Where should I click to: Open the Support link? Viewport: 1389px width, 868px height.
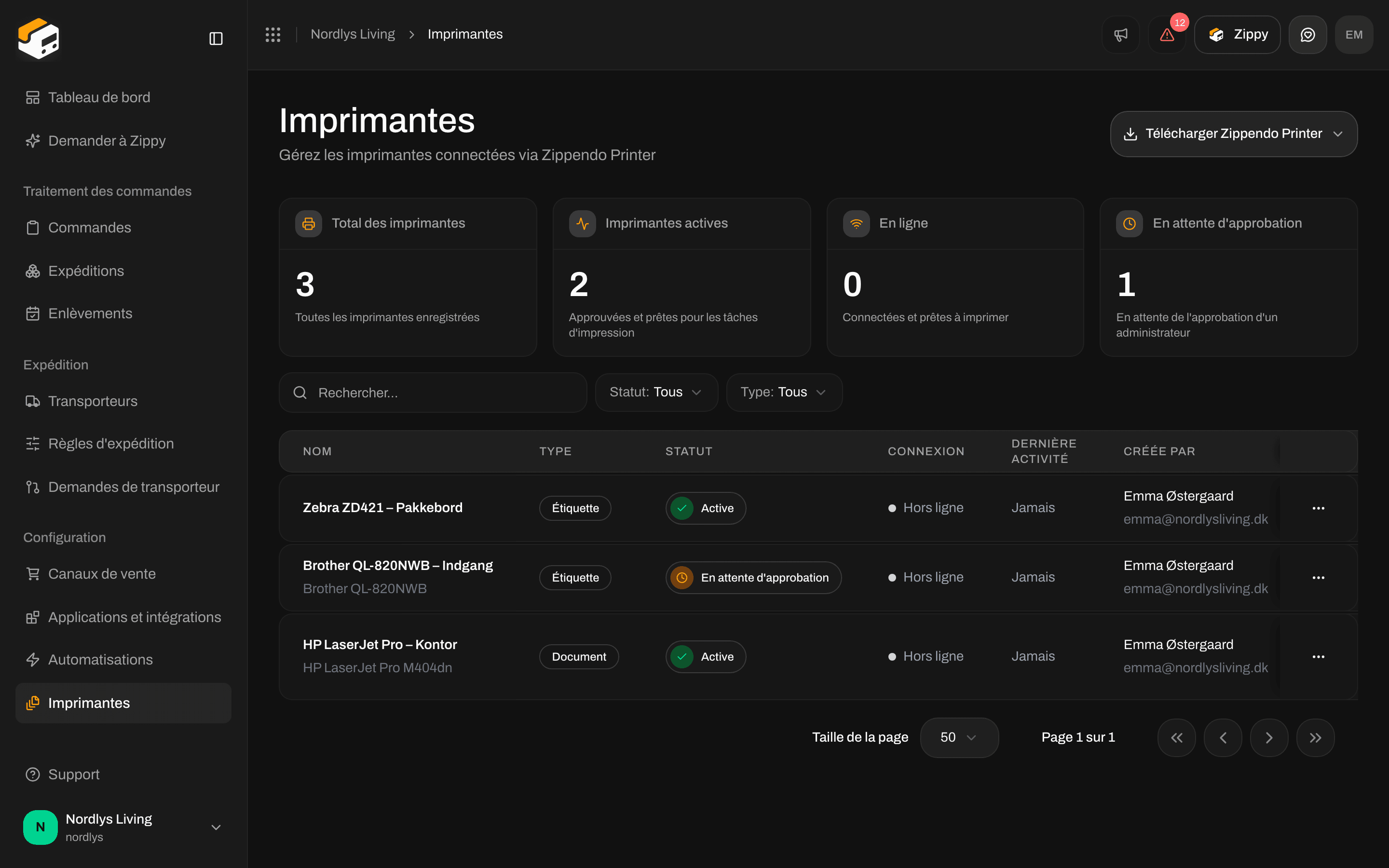pos(123,774)
